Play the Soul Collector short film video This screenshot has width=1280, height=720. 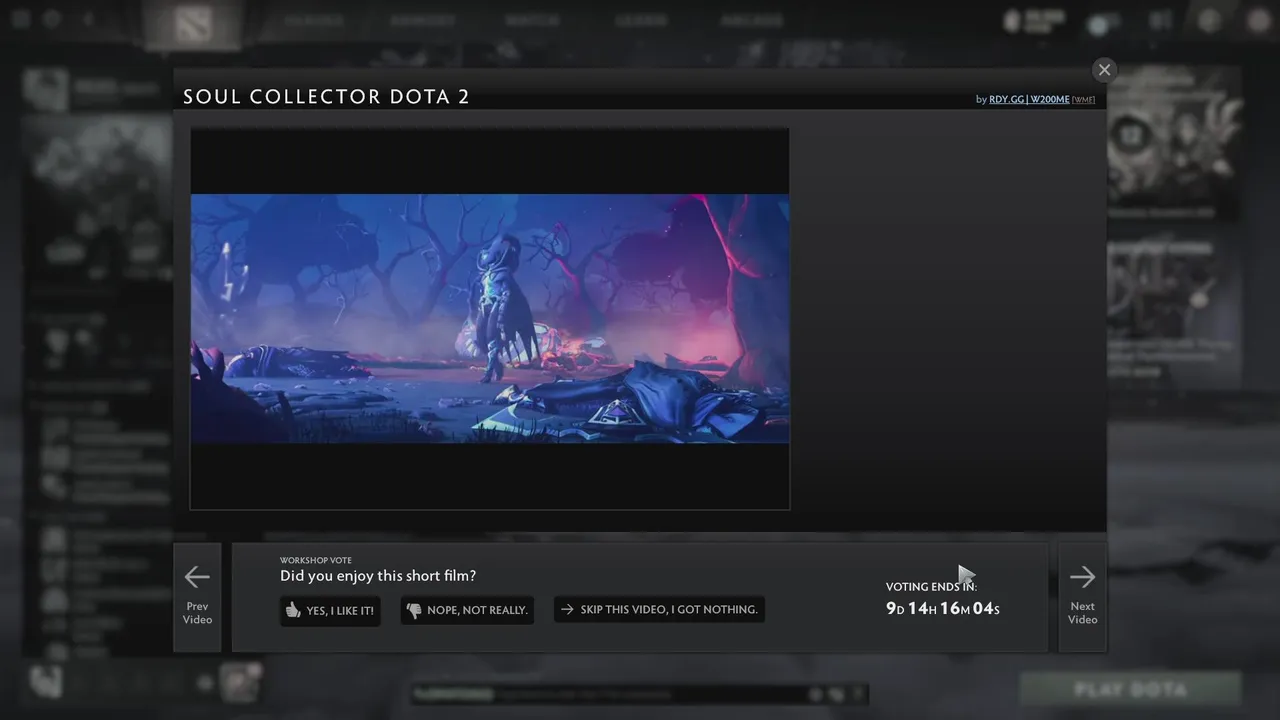pos(490,318)
